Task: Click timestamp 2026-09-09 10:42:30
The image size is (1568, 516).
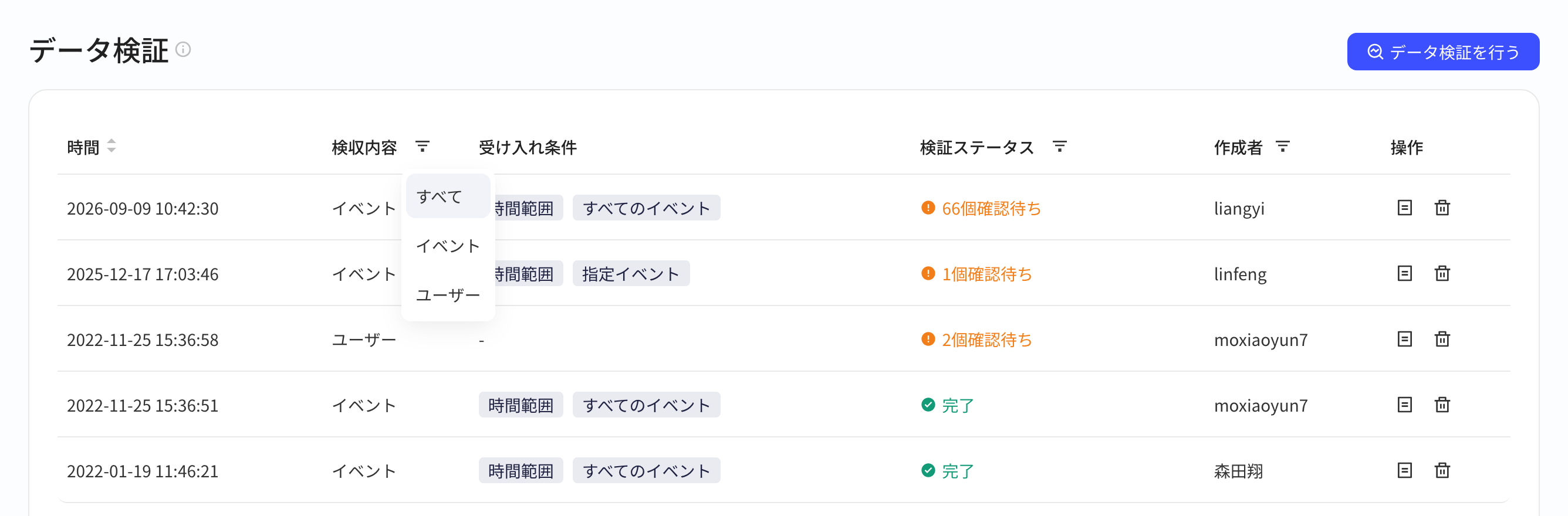Action: tap(143, 209)
